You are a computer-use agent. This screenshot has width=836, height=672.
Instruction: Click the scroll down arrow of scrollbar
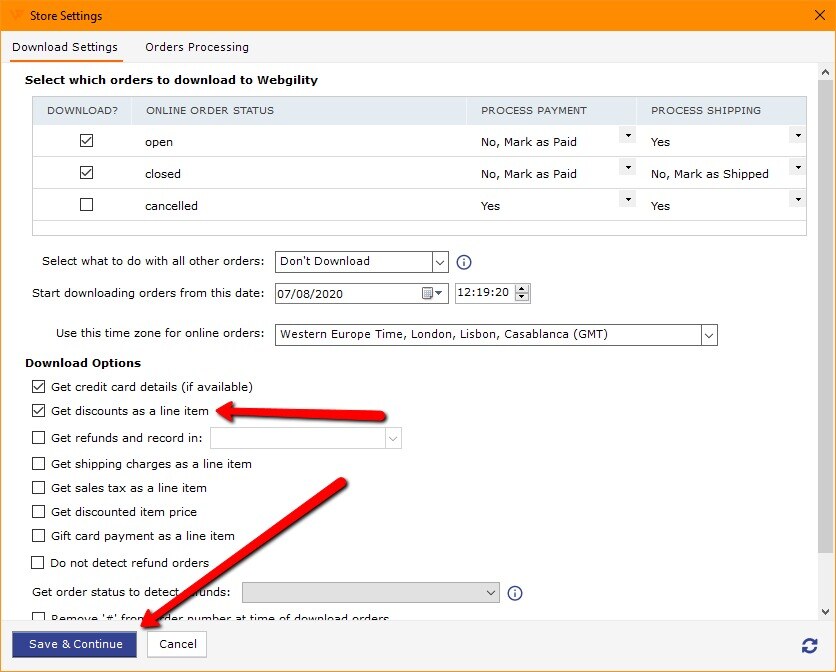point(825,612)
